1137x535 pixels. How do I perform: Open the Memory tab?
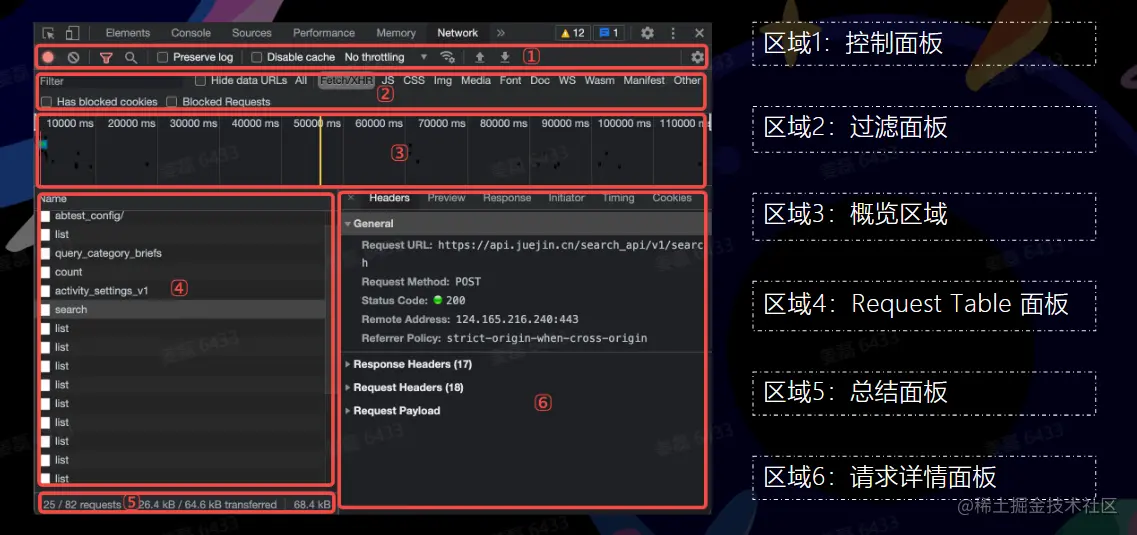396,33
